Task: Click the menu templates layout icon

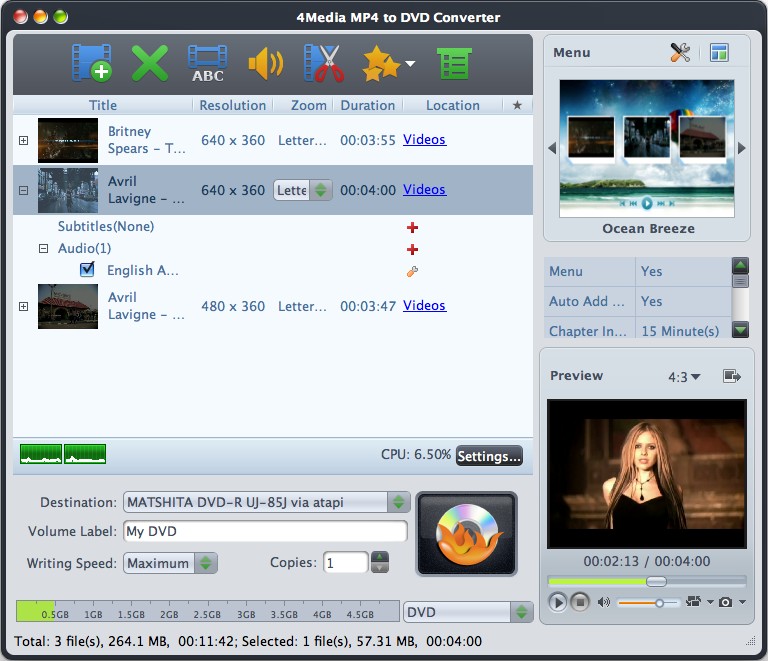Action: 719,52
